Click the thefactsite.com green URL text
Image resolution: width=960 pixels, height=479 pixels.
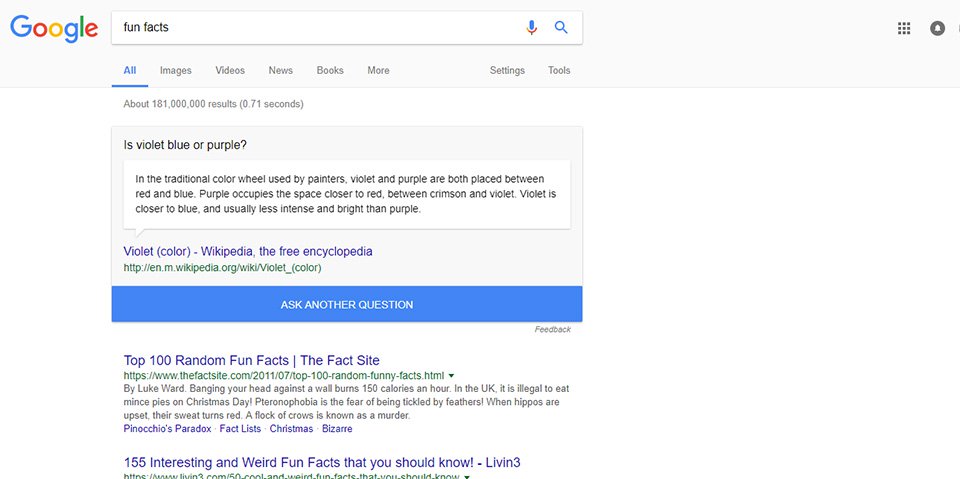tap(283, 375)
